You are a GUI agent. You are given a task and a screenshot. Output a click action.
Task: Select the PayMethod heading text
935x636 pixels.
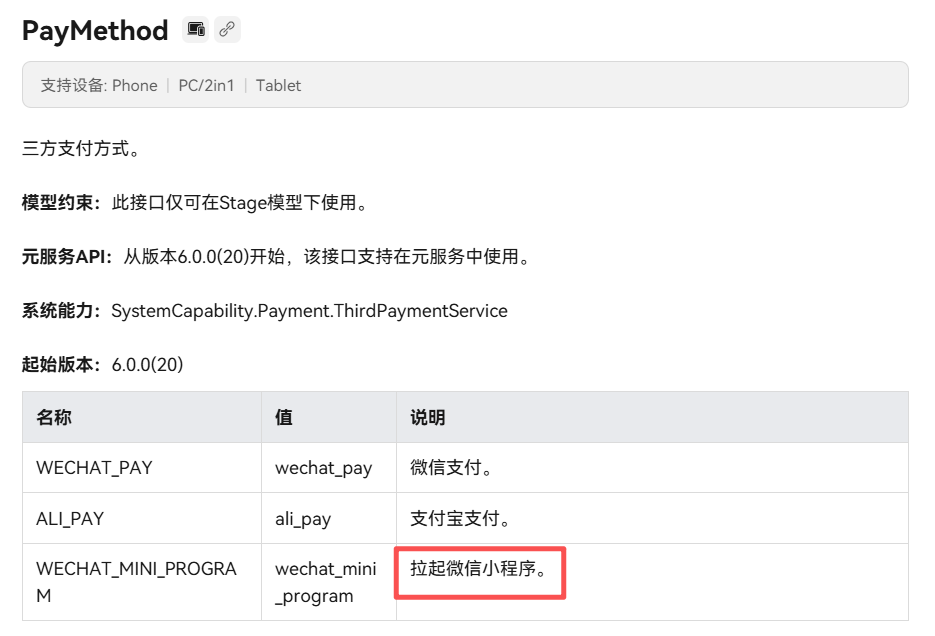pyautogui.click(x=95, y=30)
